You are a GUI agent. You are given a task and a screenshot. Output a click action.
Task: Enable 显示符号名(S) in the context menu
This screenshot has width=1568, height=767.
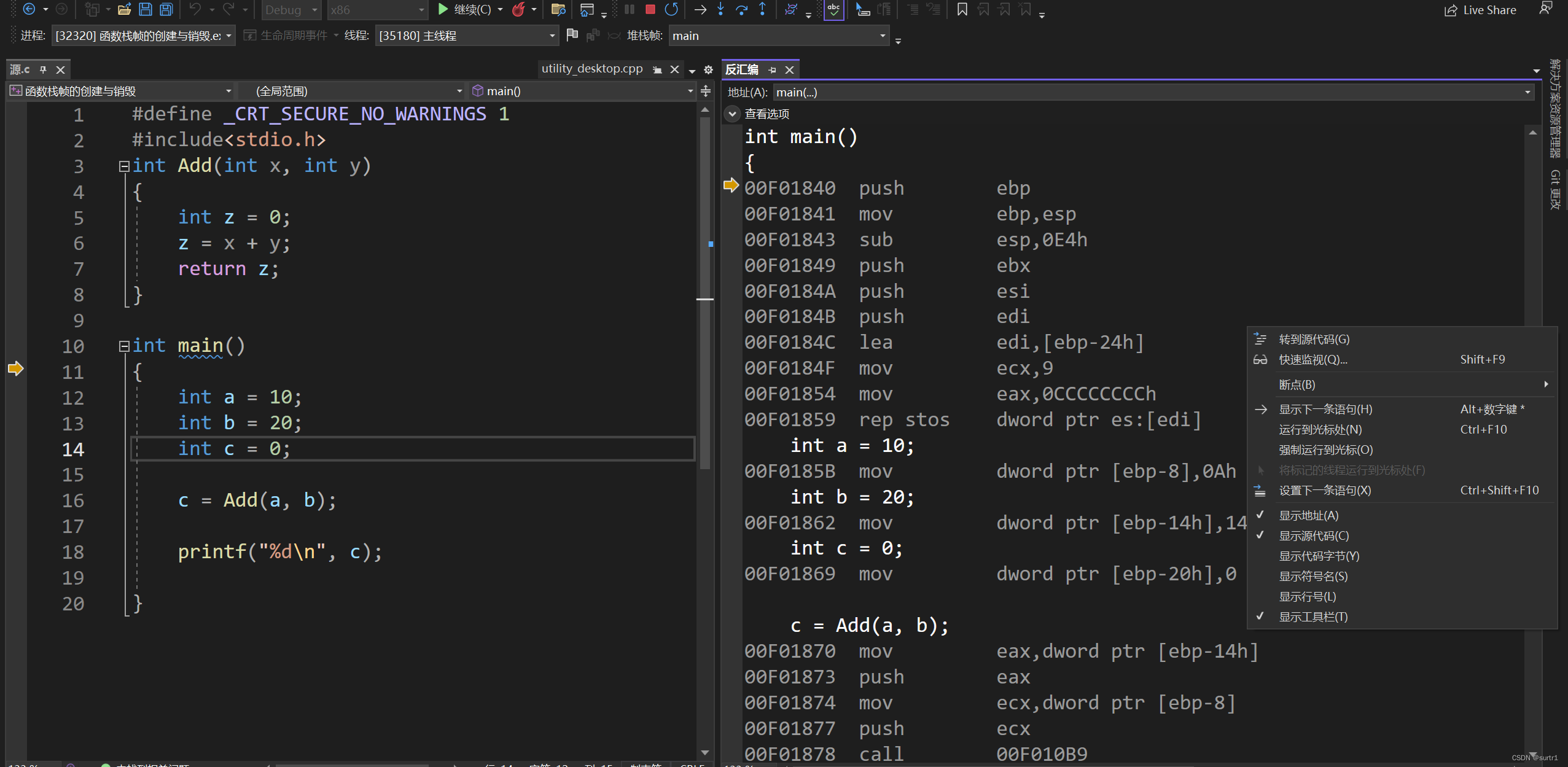[x=1313, y=576]
